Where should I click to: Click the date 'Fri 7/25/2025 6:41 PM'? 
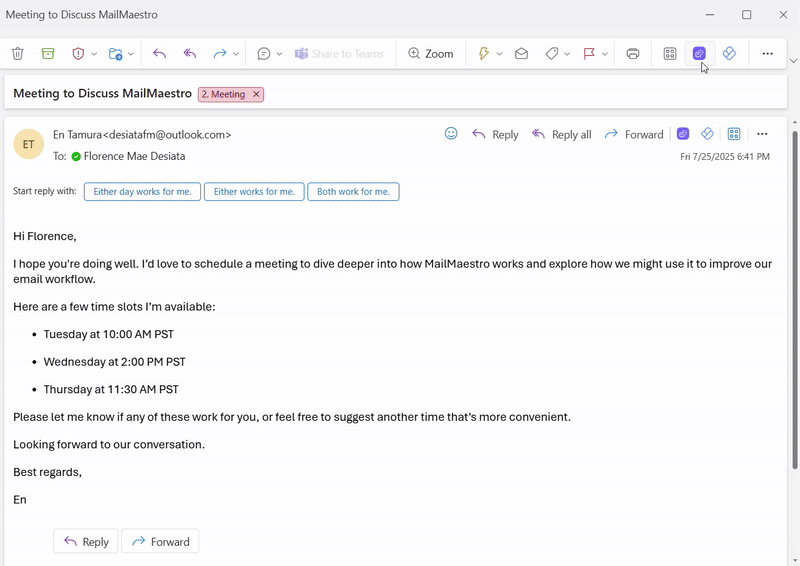tap(724, 157)
